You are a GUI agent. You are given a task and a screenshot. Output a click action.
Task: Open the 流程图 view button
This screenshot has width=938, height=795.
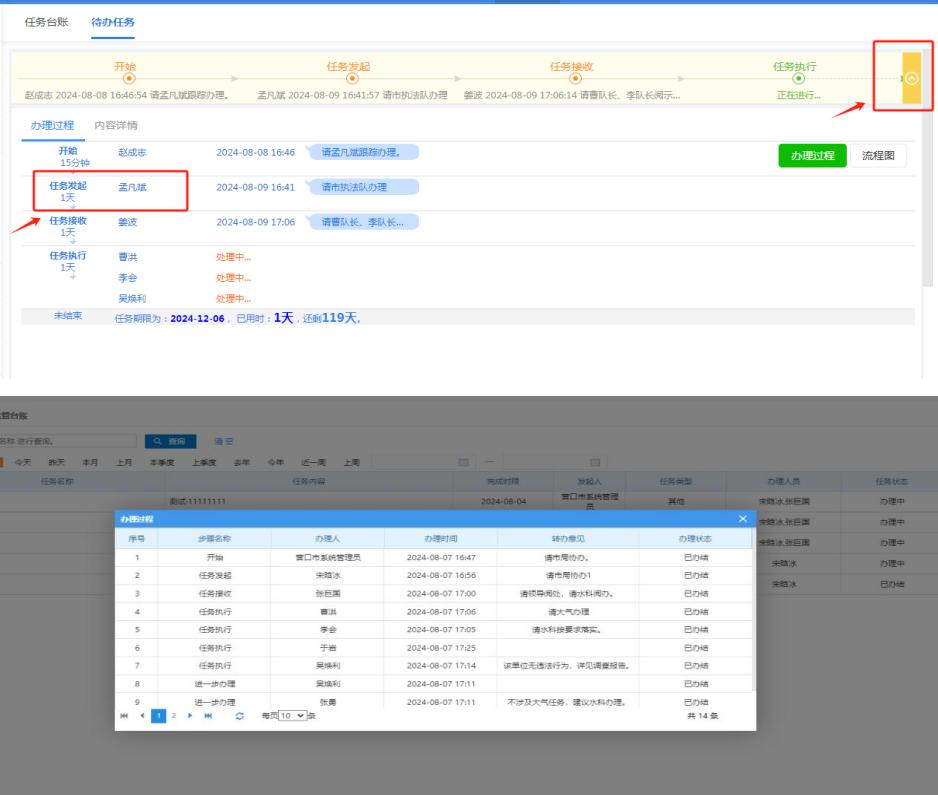coord(877,155)
